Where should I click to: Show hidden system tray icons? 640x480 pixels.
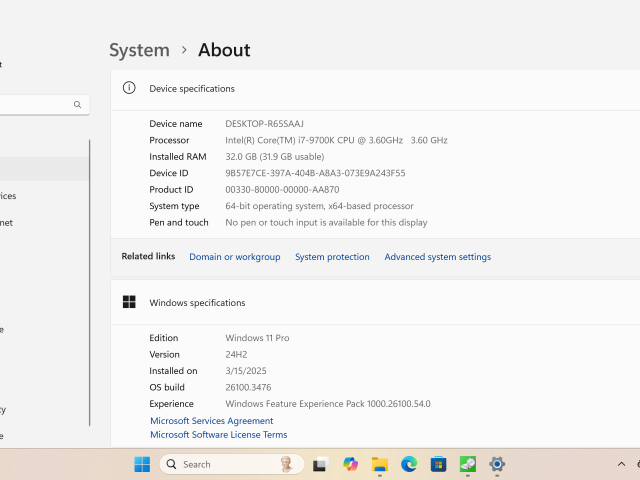621,464
